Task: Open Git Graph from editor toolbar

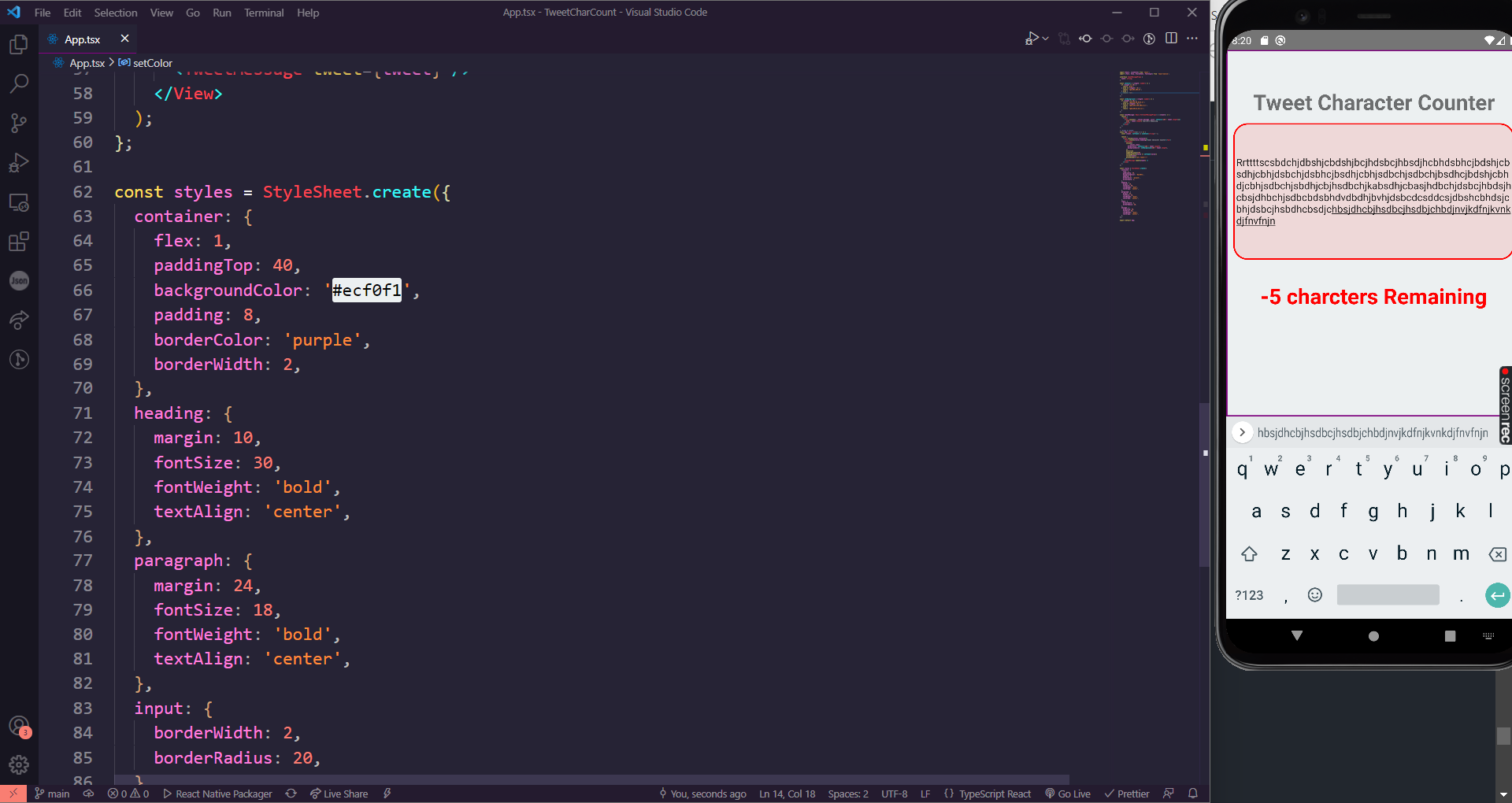Action: [x=1149, y=39]
